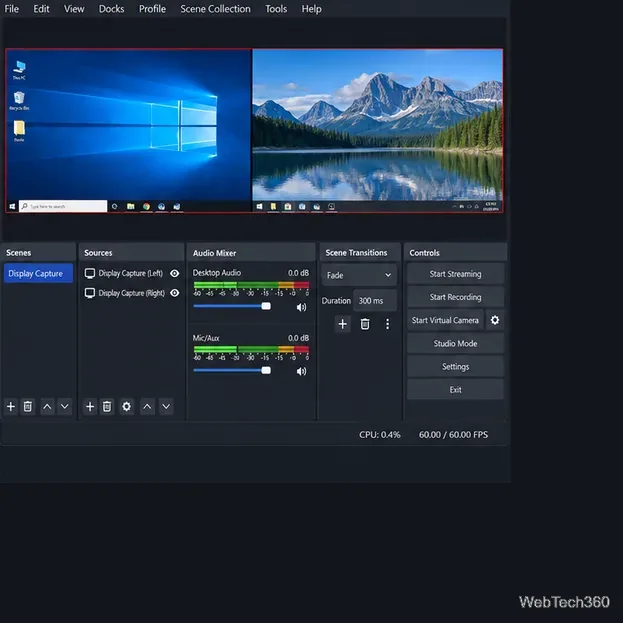Click Start Virtual Camera button

click(x=445, y=320)
